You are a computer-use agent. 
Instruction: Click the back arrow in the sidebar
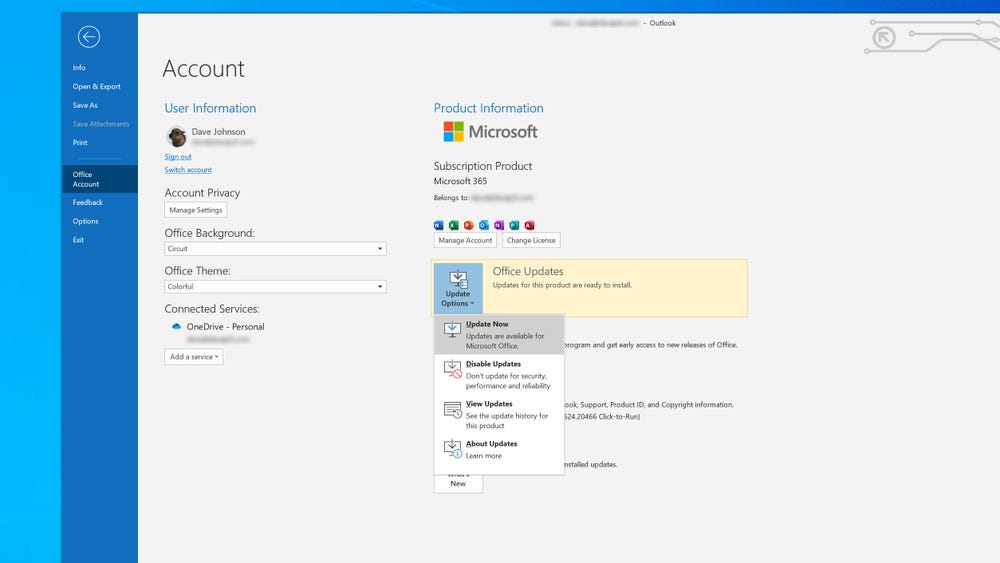pyautogui.click(x=89, y=37)
